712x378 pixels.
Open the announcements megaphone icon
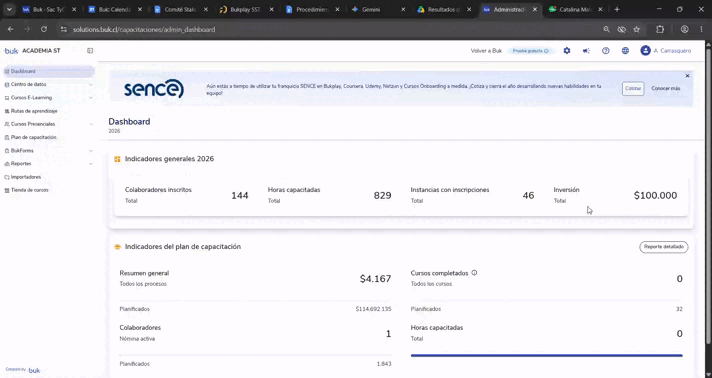click(586, 51)
